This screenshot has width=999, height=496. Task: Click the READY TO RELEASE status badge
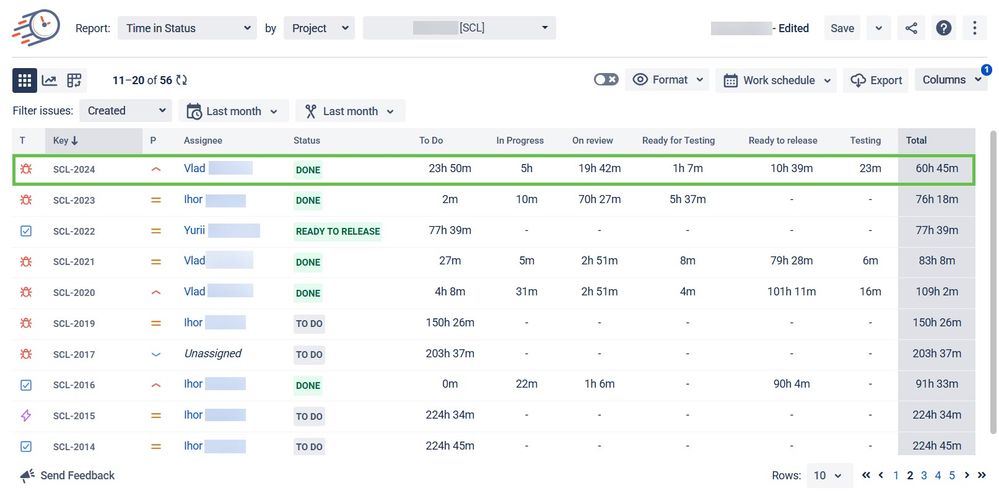coord(338,231)
